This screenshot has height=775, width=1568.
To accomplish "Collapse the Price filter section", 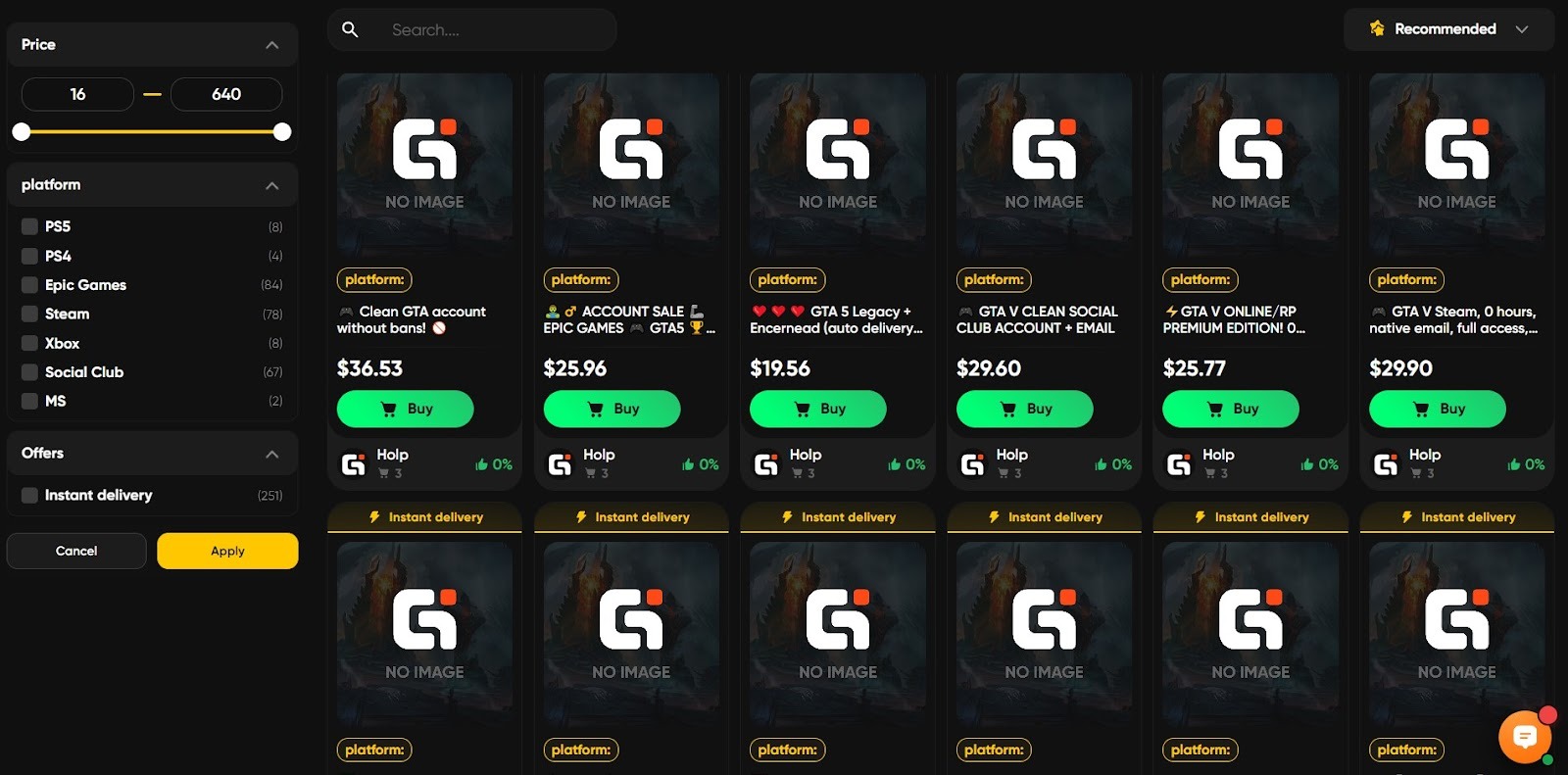I will [272, 45].
